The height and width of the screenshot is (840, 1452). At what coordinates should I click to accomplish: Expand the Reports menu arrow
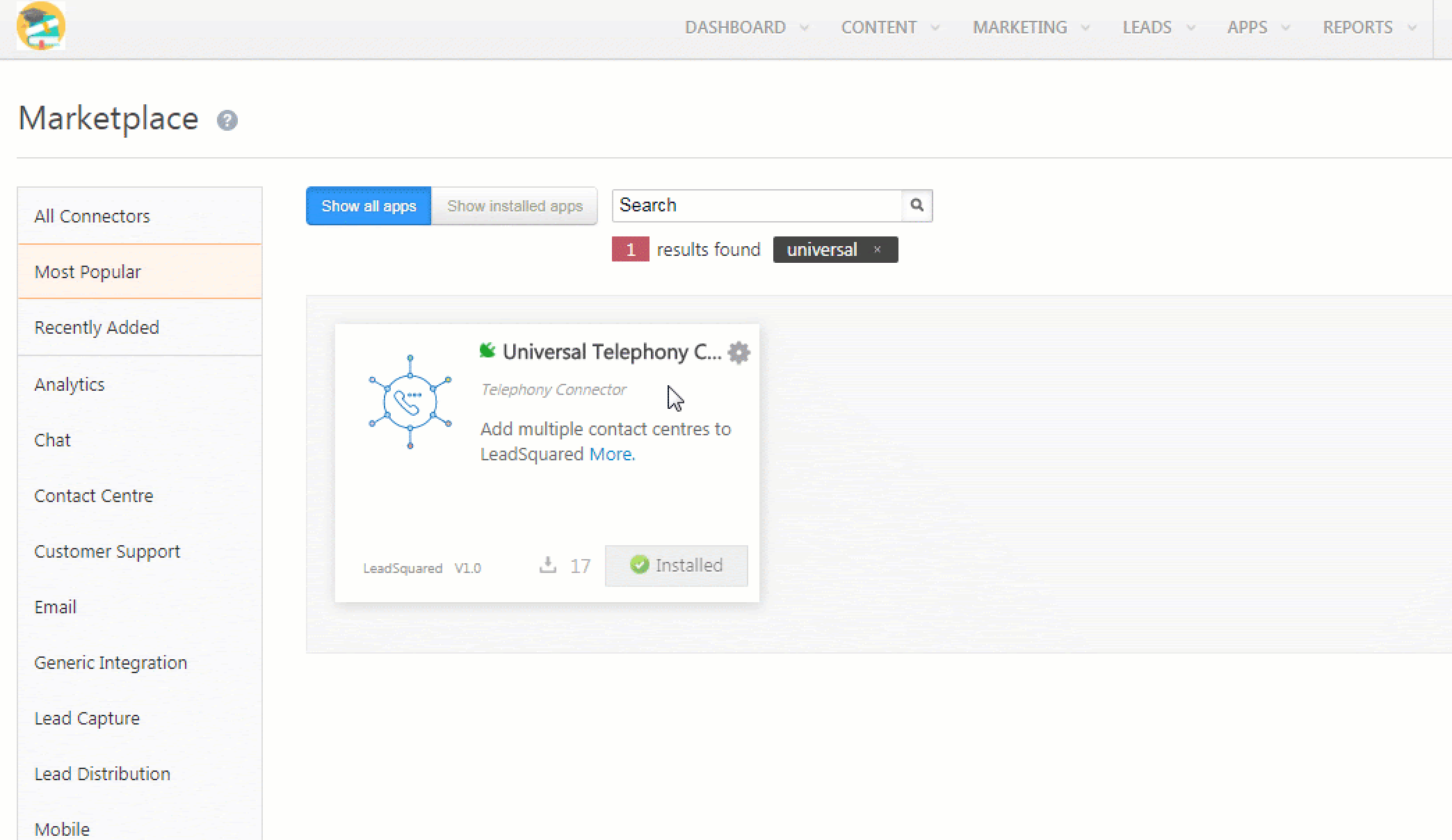[x=1412, y=28]
